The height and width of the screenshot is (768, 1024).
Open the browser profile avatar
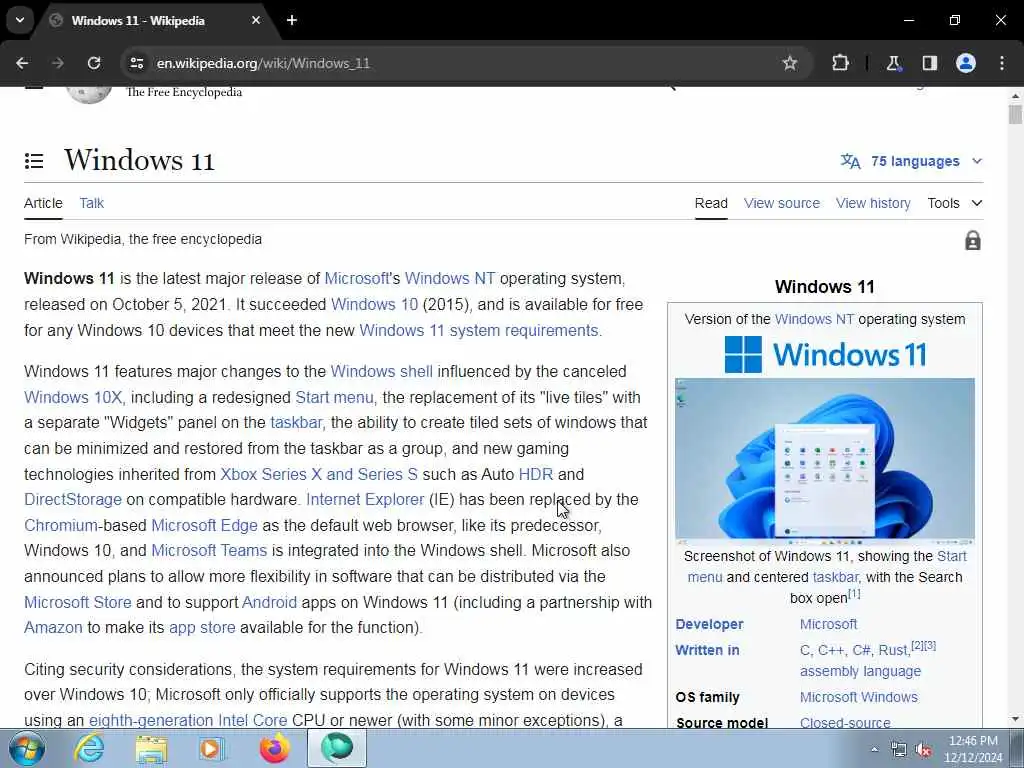click(966, 63)
